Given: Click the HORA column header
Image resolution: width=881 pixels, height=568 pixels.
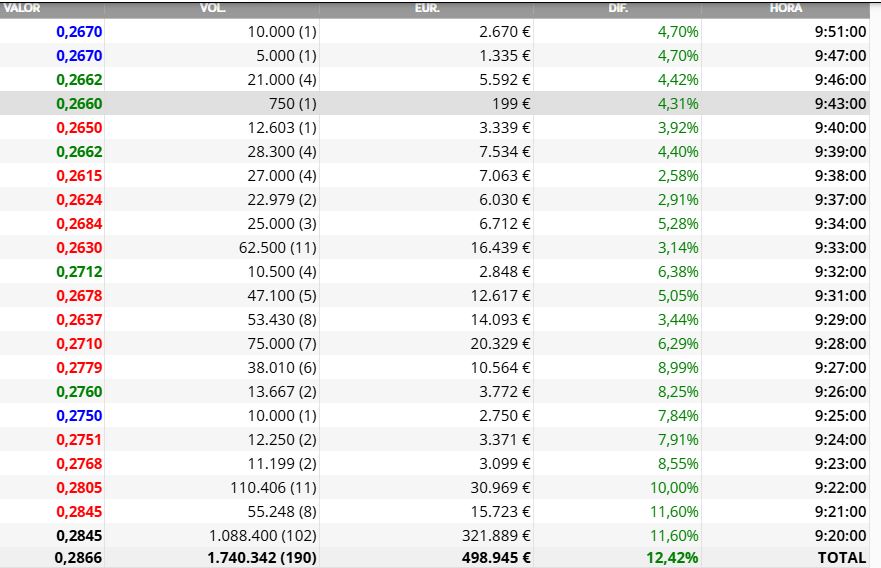Looking at the screenshot, I should pos(786,8).
